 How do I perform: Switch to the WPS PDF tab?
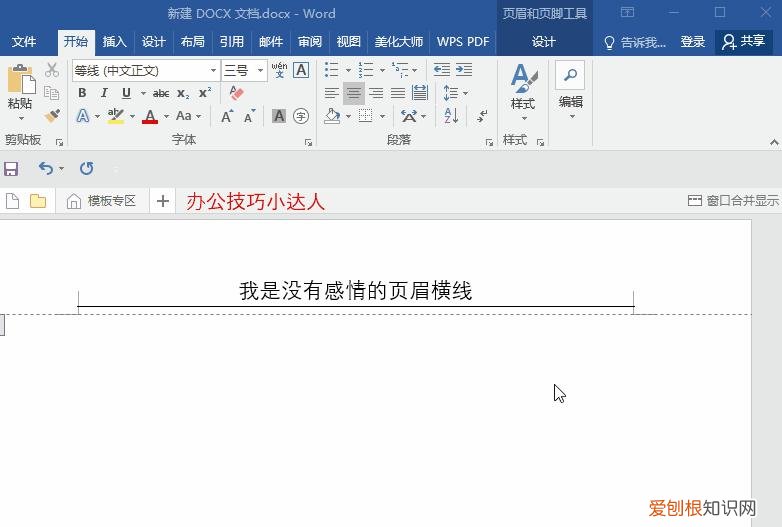(x=463, y=42)
